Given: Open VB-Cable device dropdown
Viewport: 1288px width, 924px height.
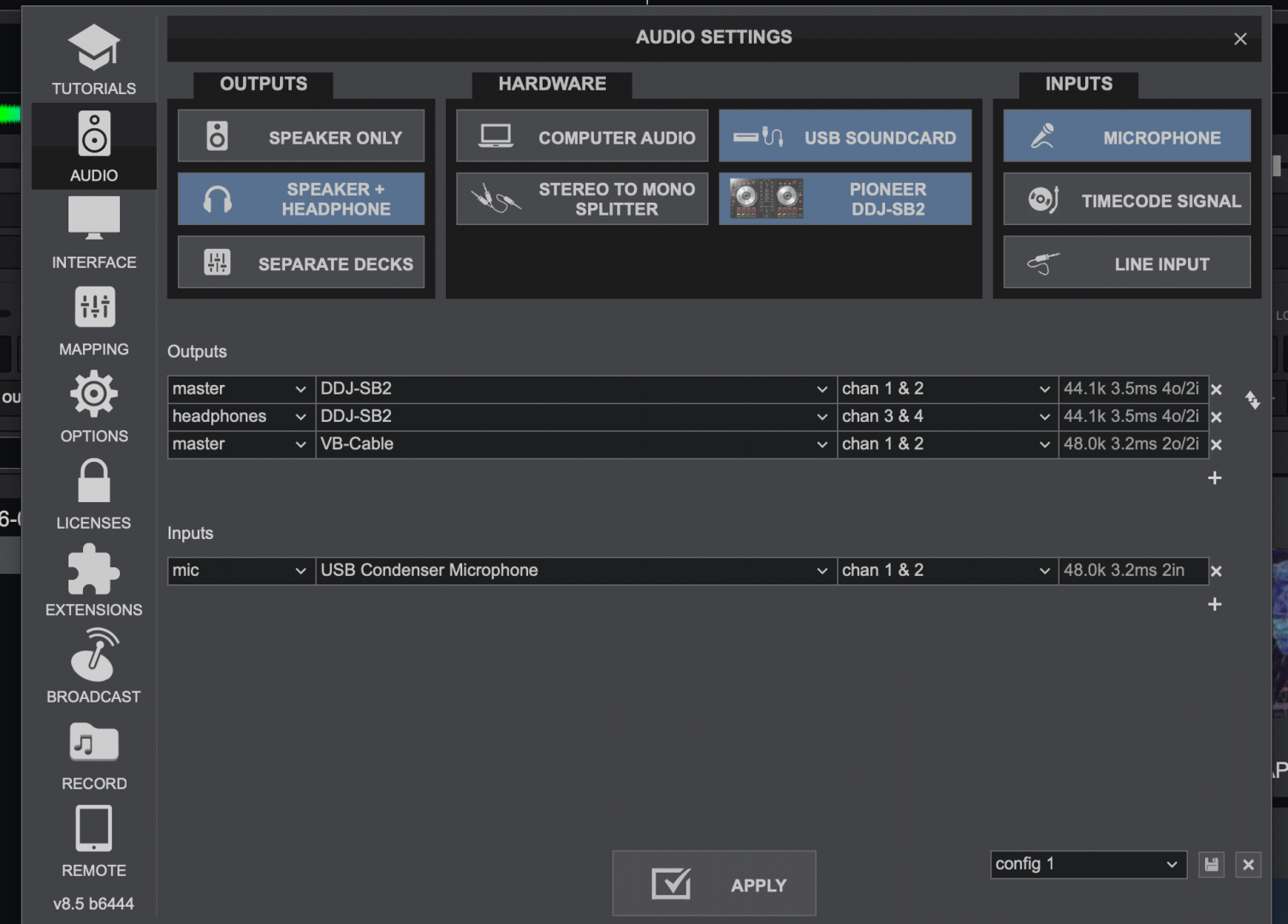Looking at the screenshot, I should coord(576,445).
